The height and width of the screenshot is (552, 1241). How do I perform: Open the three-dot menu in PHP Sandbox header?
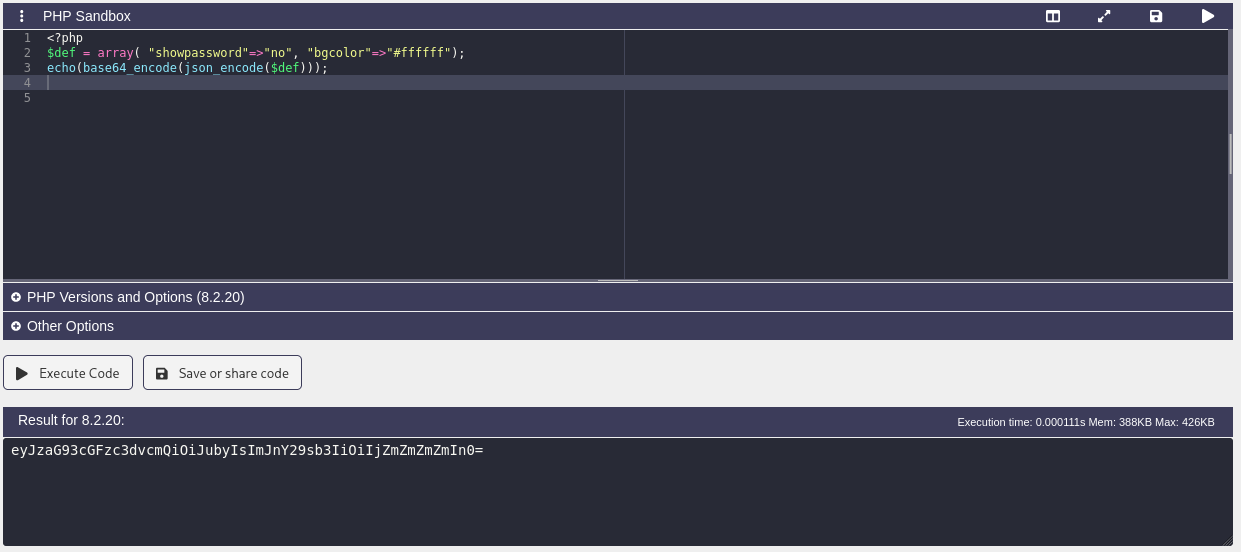(x=22, y=16)
